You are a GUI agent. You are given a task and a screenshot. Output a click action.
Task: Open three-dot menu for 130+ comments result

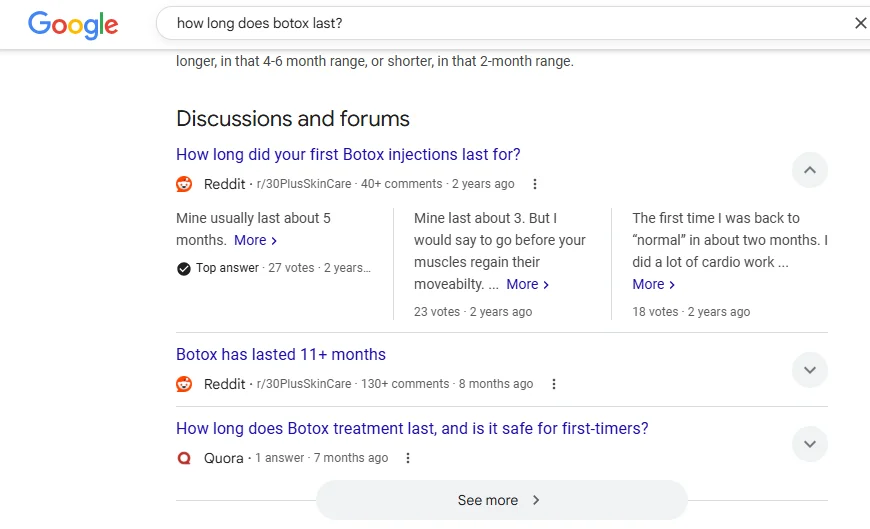pyautogui.click(x=554, y=384)
